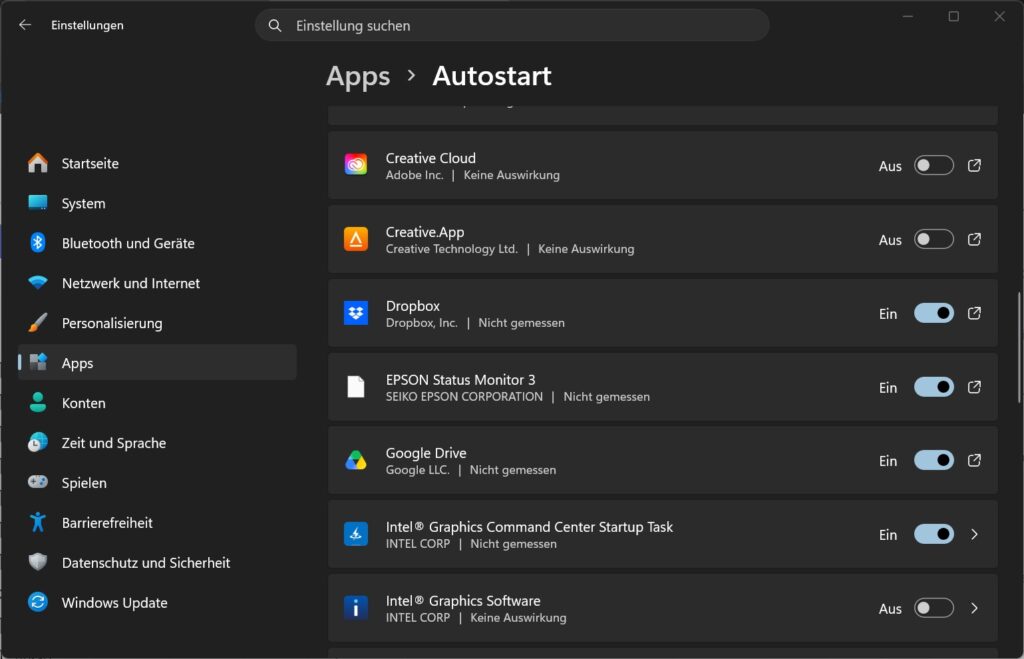Viewport: 1024px width, 659px height.
Task: Click the back arrow icon
Action: tap(25, 25)
